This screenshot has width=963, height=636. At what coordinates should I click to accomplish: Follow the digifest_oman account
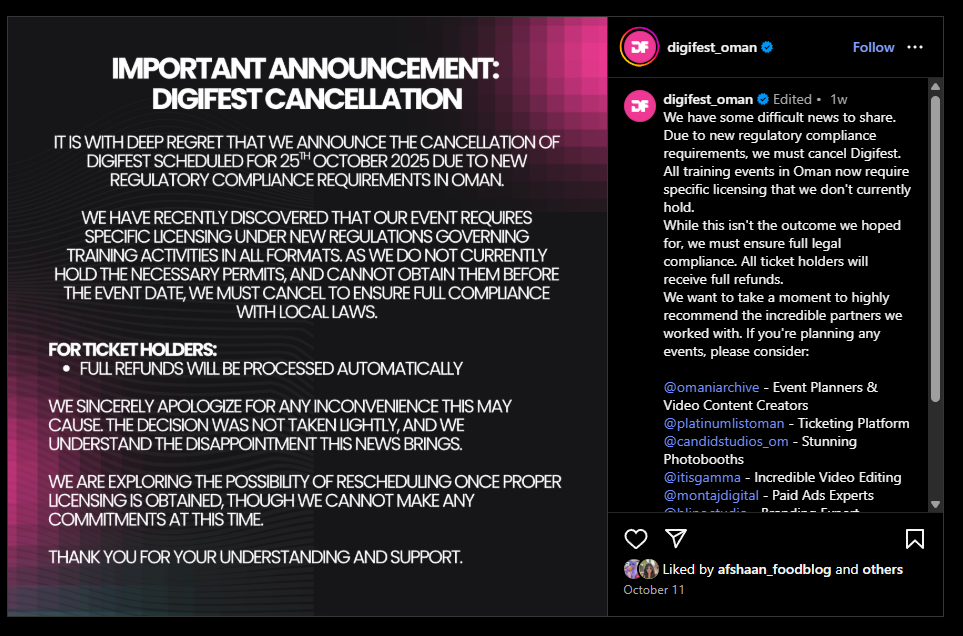(873, 47)
